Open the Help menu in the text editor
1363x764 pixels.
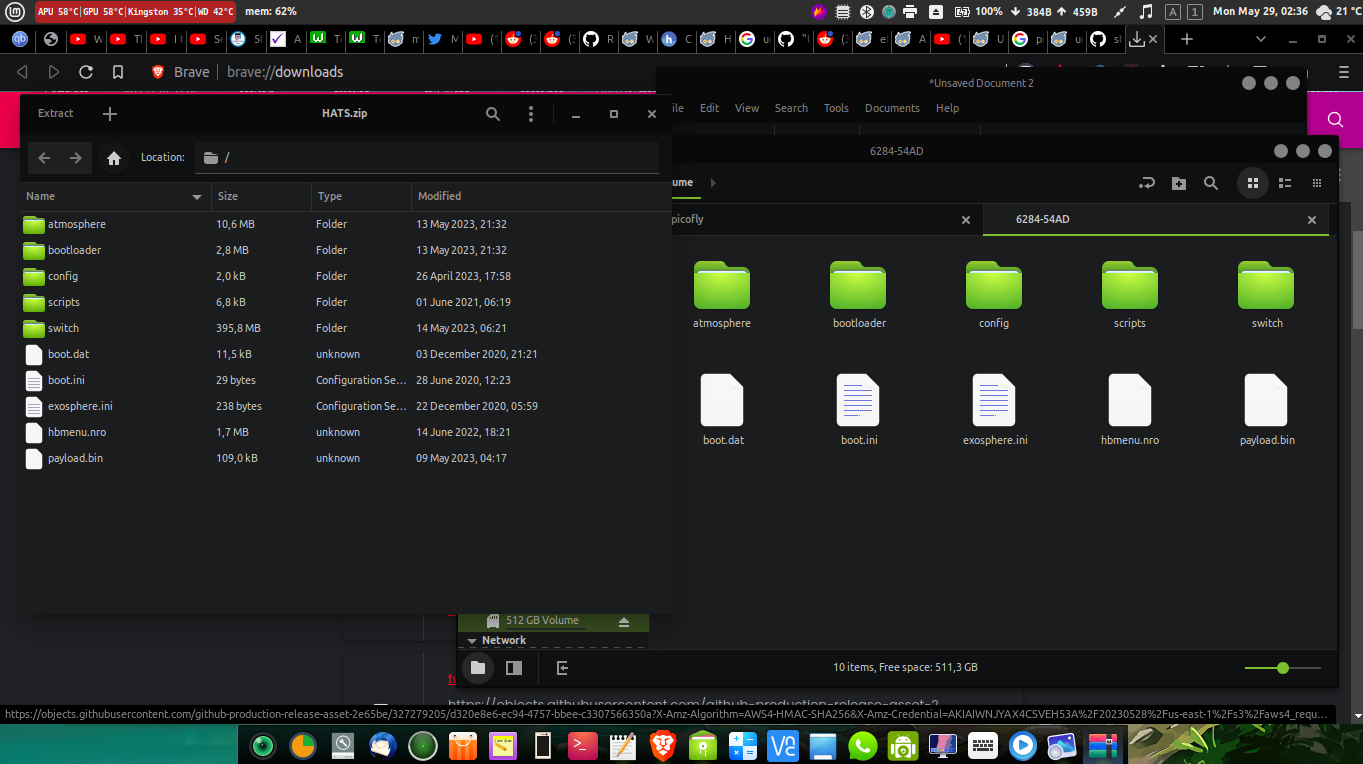click(x=947, y=108)
